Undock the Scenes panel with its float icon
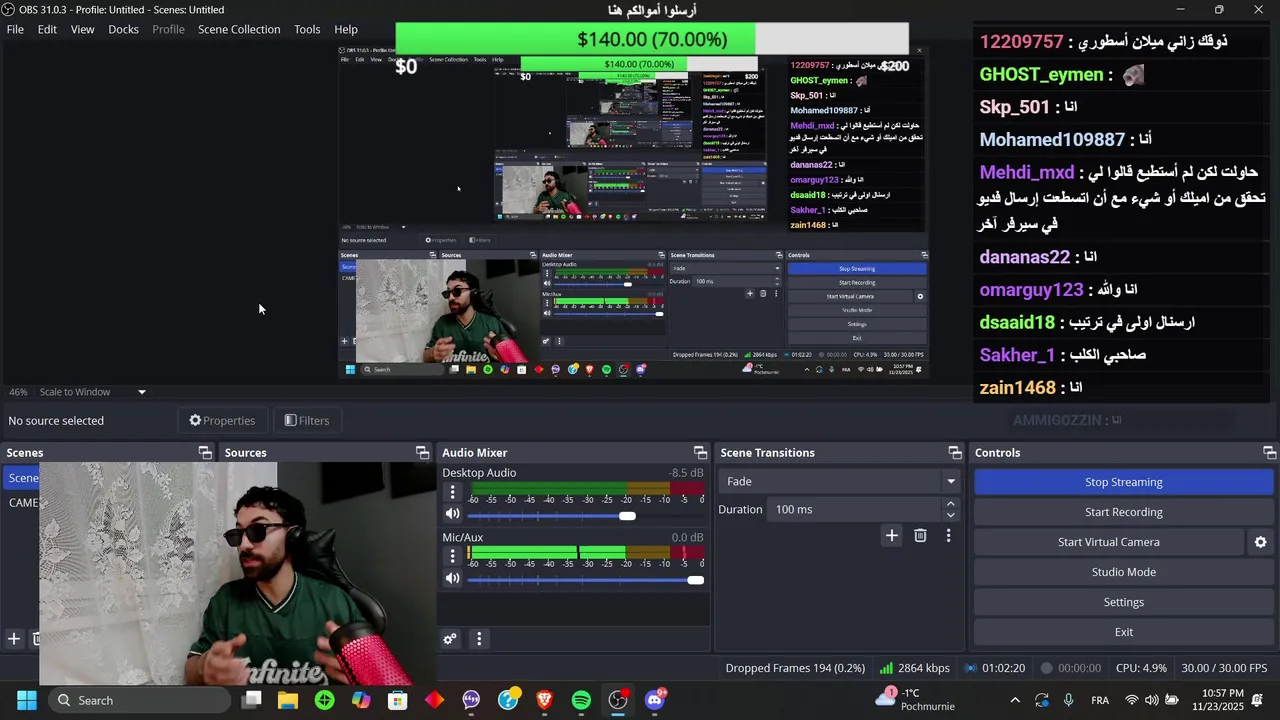The width and height of the screenshot is (1280, 720). [x=205, y=453]
